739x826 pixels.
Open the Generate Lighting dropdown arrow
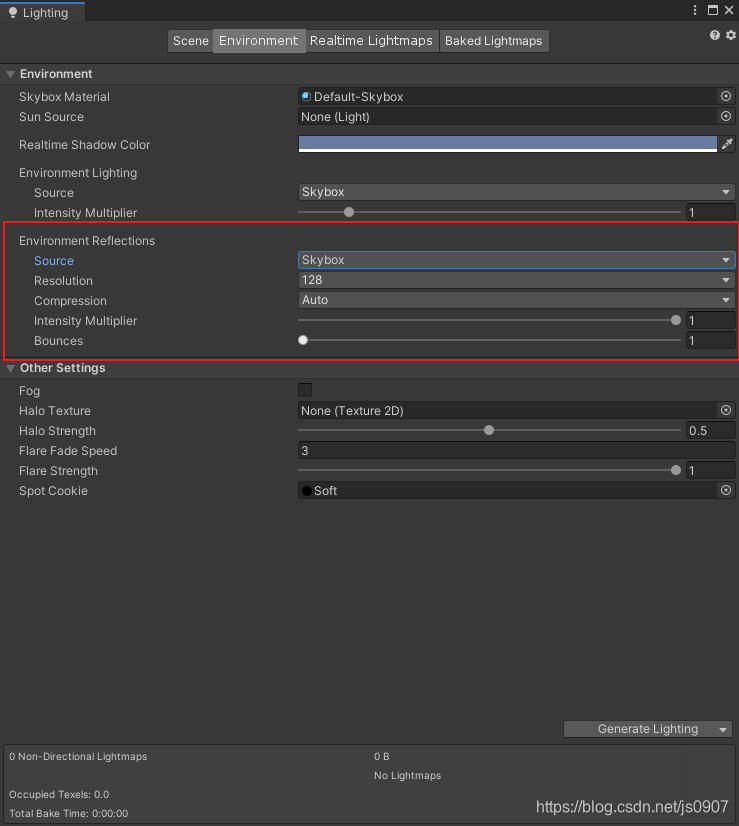coord(723,730)
